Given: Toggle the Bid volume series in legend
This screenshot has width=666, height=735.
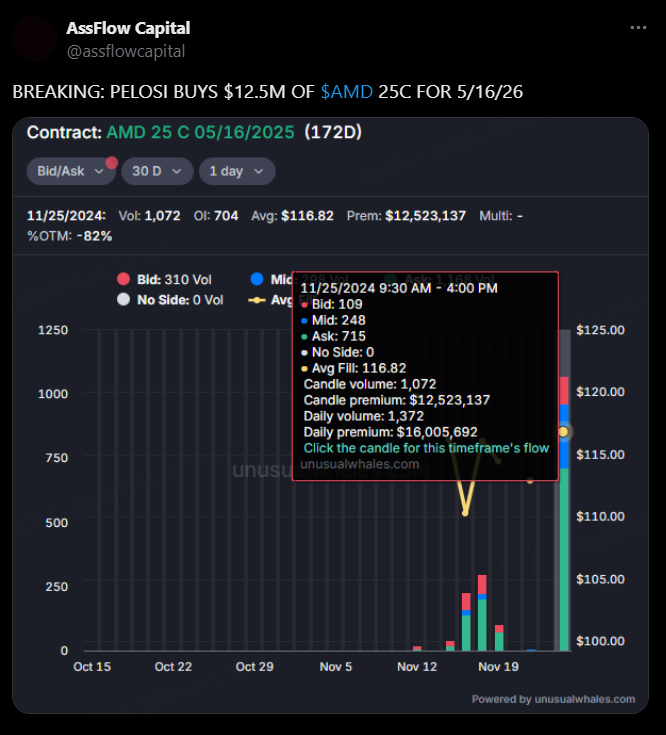Looking at the screenshot, I should 158,280.
